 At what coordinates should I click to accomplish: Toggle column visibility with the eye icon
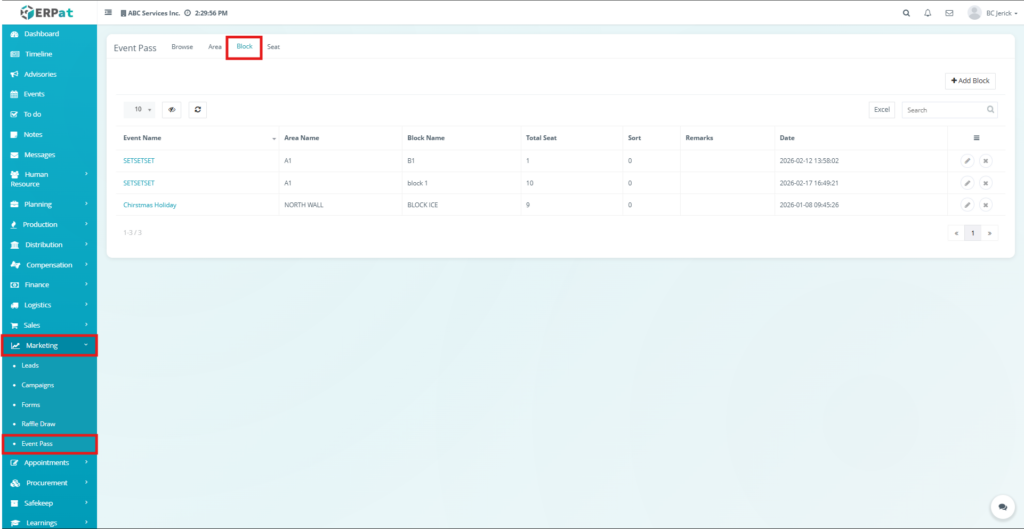pyautogui.click(x=171, y=110)
